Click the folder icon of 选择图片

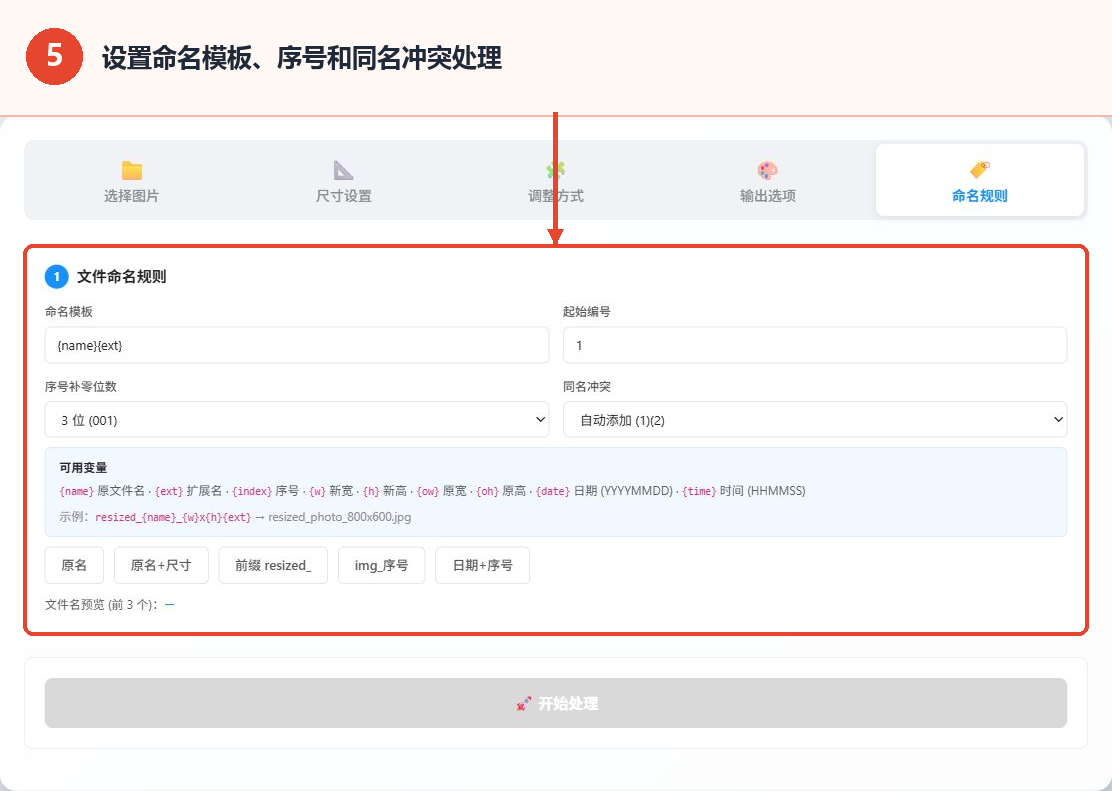(x=131, y=170)
